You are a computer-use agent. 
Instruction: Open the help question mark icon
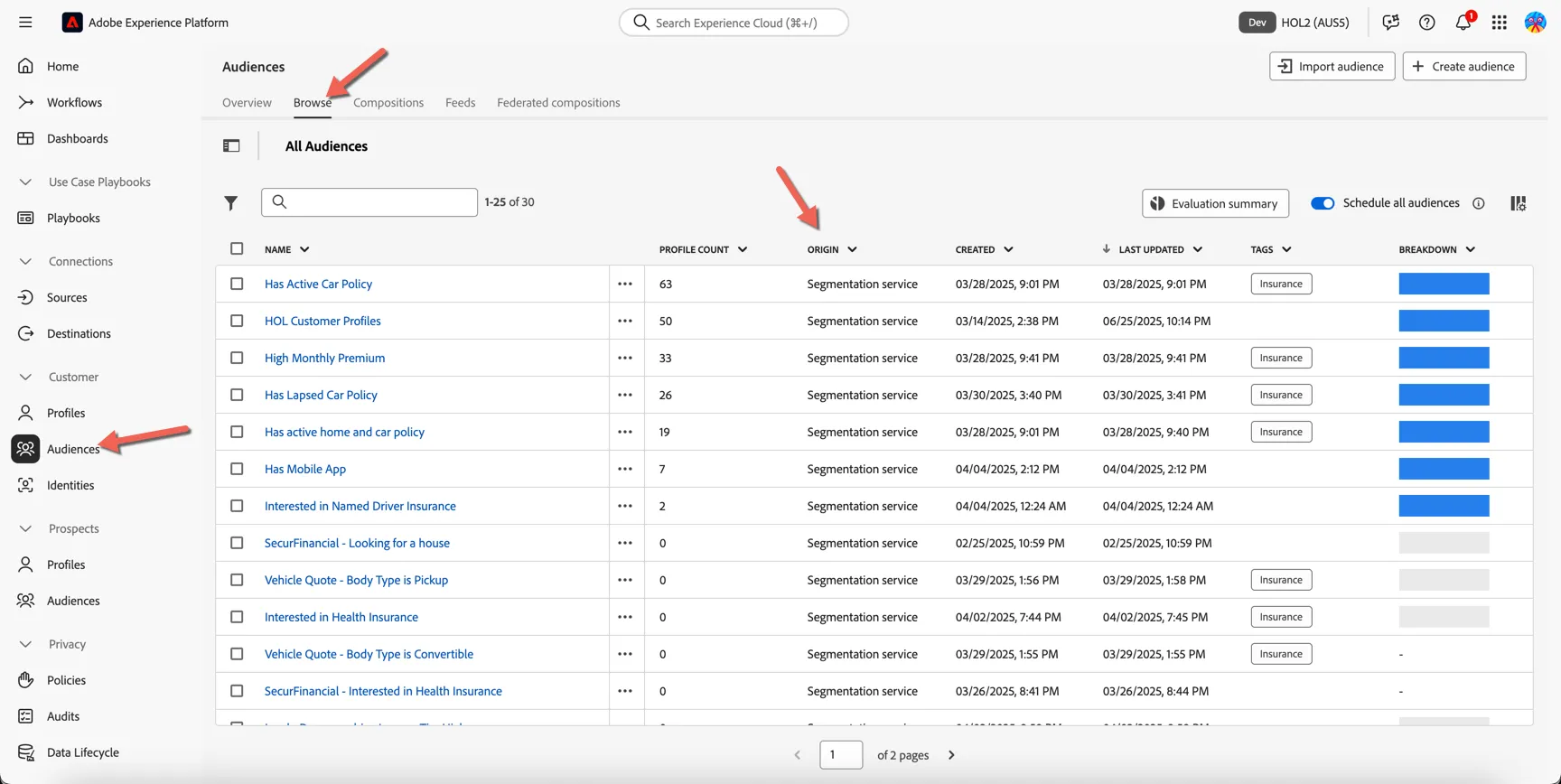(x=1426, y=23)
